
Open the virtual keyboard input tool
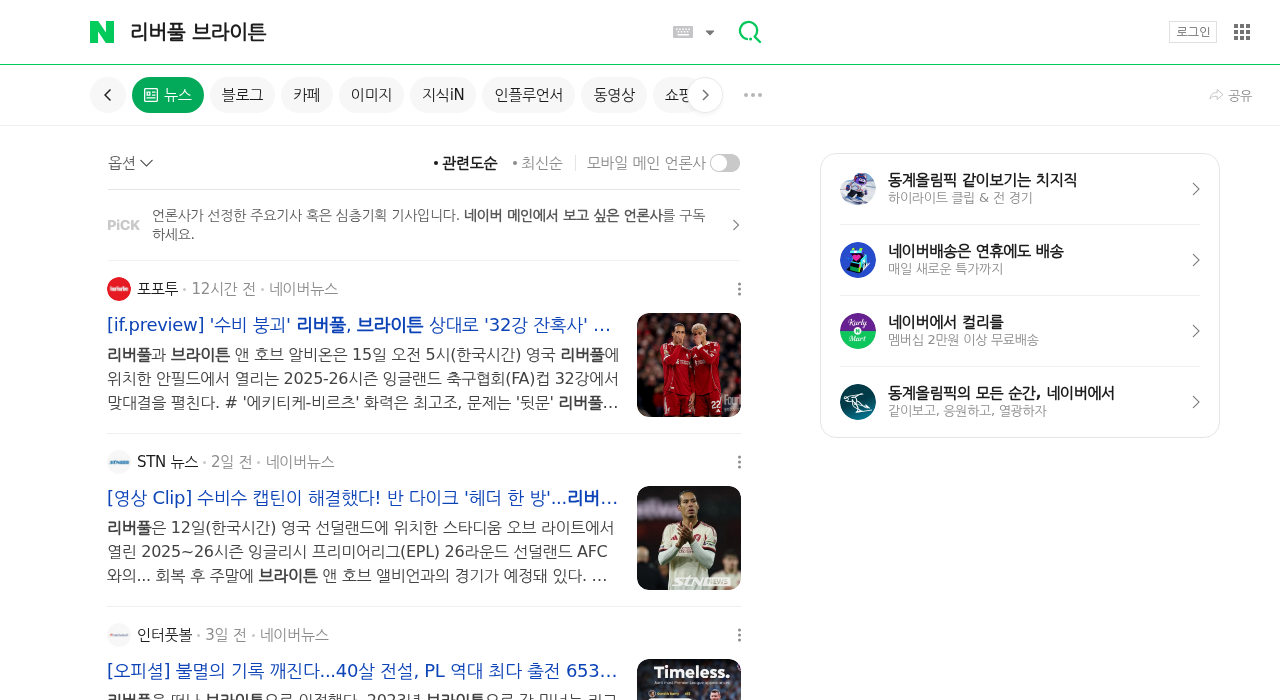point(683,32)
